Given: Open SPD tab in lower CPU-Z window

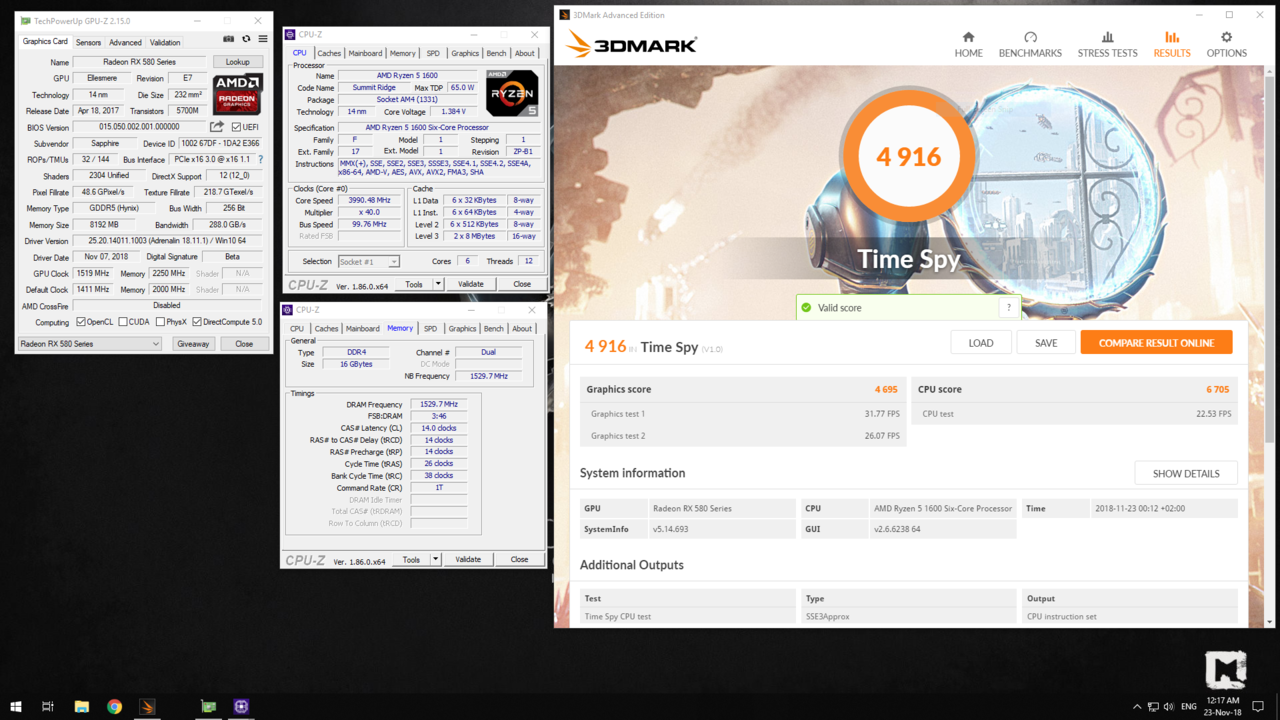Looking at the screenshot, I should [x=430, y=328].
